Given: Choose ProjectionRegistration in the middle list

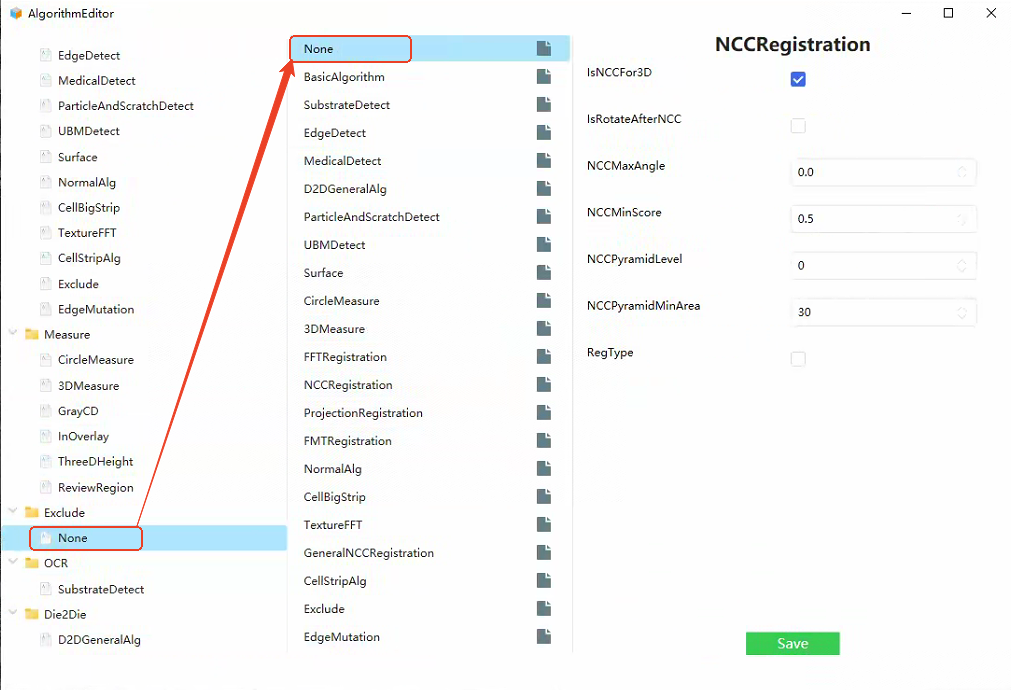Looking at the screenshot, I should click(363, 413).
